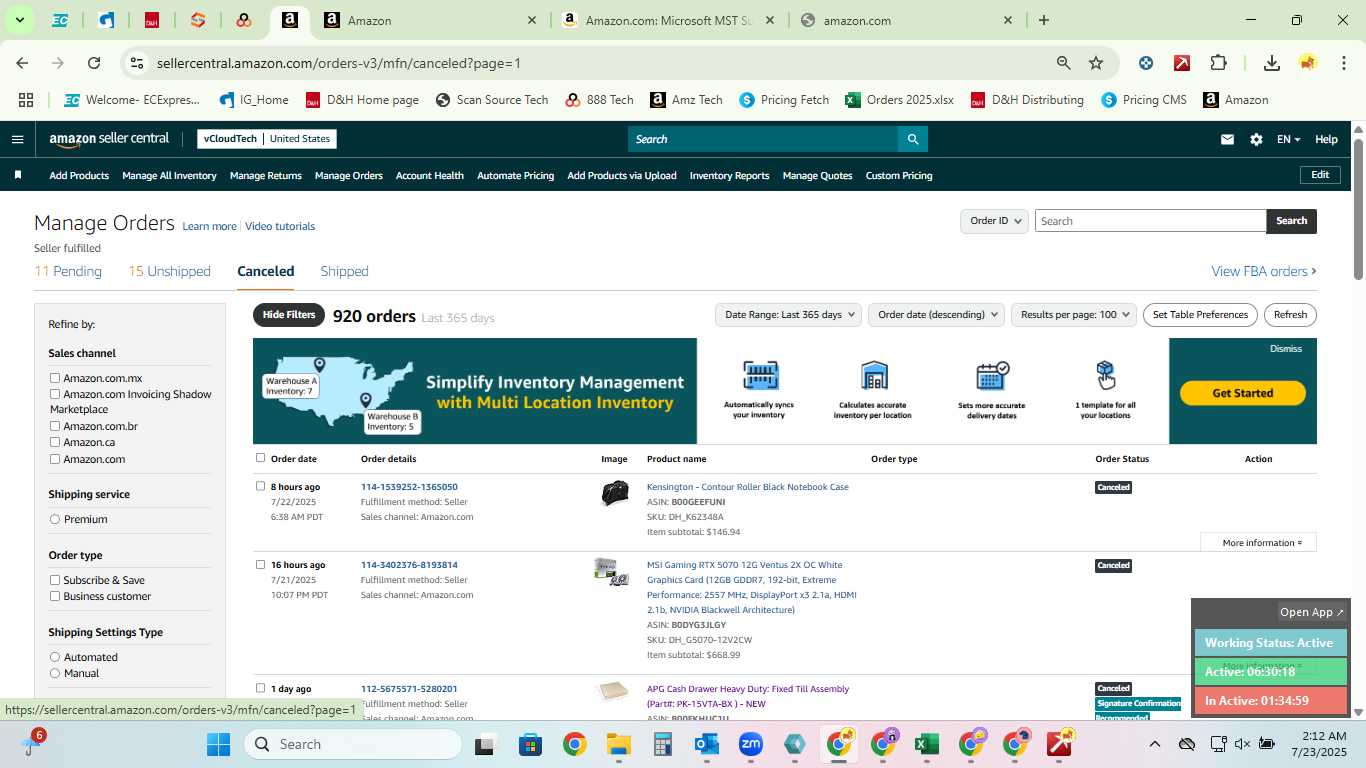
Task: Open the Windows Start button
Action: 218,744
